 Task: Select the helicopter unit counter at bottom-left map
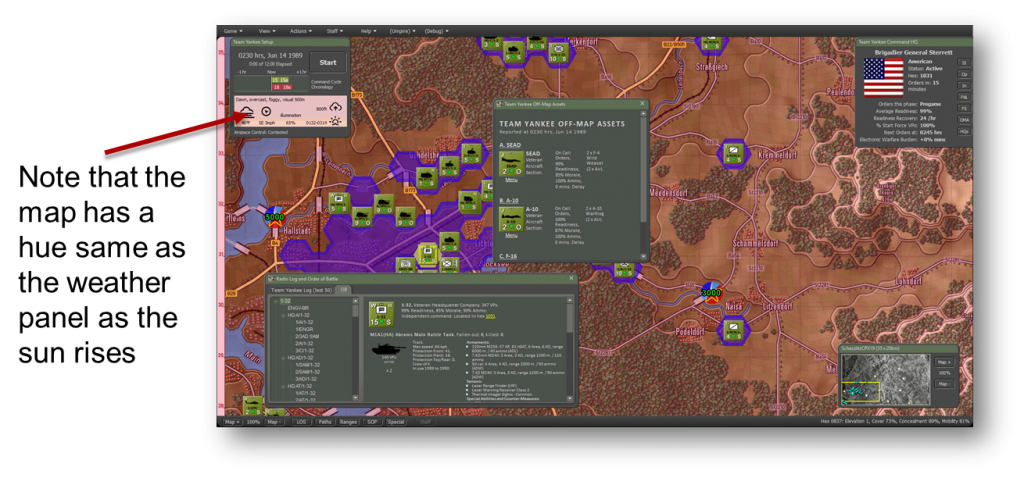point(253,406)
